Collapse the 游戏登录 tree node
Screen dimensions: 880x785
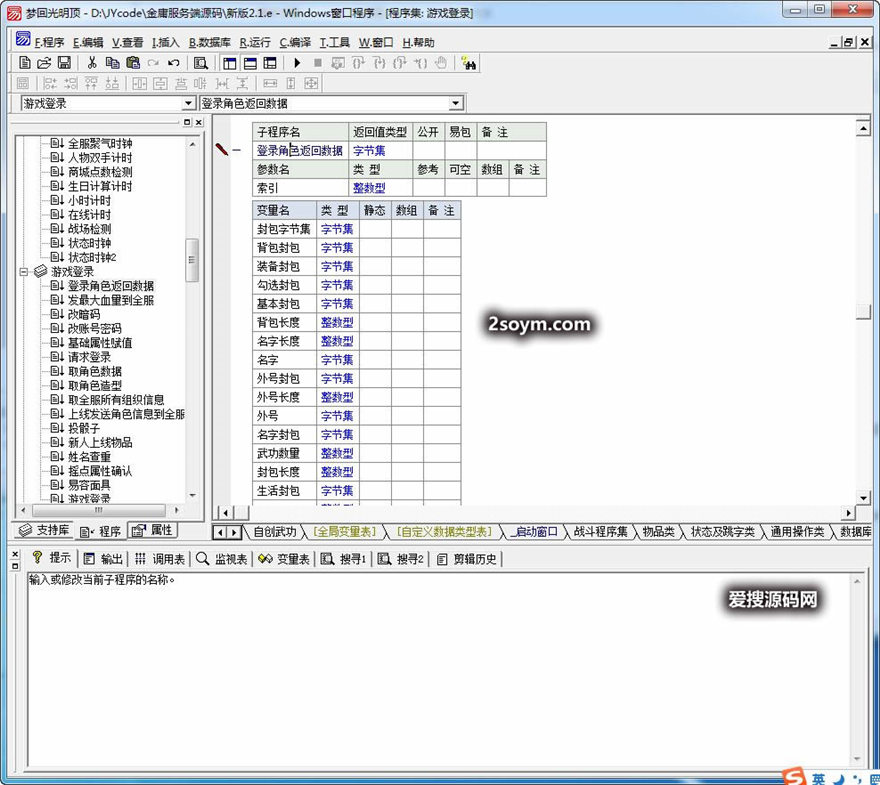24,271
